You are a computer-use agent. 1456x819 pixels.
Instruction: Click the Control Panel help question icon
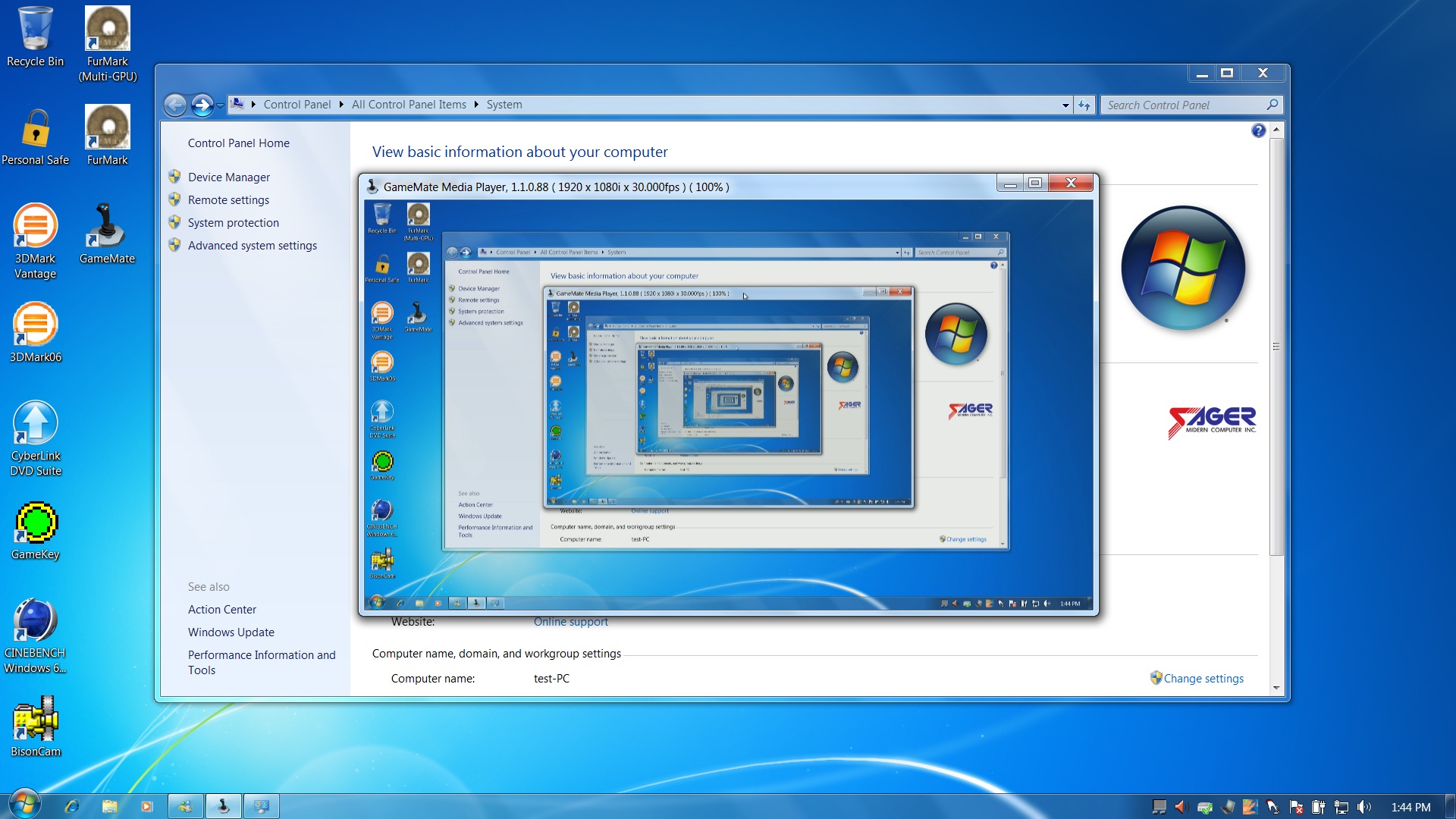(1258, 130)
